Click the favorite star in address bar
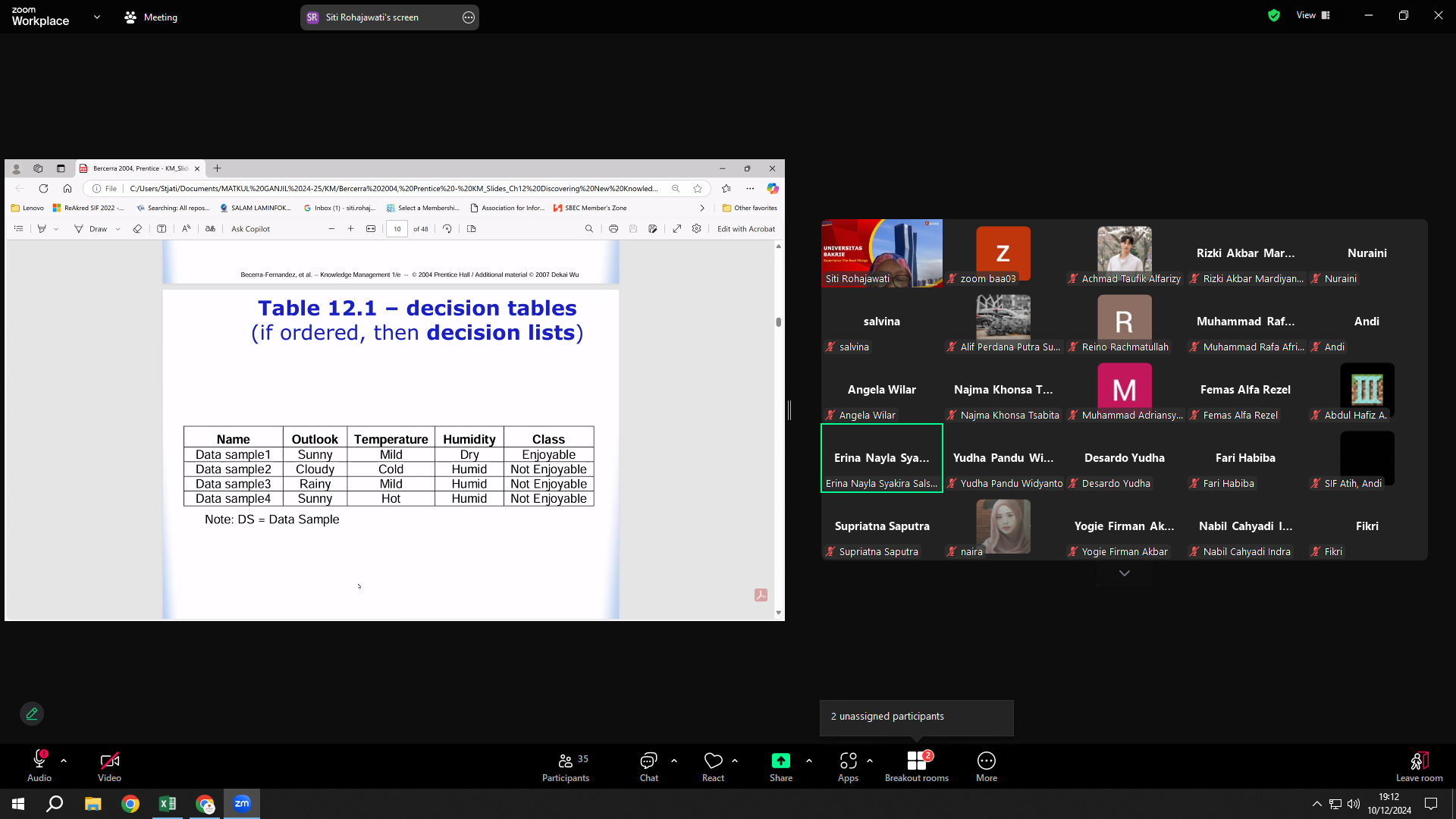Screen dimensions: 1456x819 698,189
